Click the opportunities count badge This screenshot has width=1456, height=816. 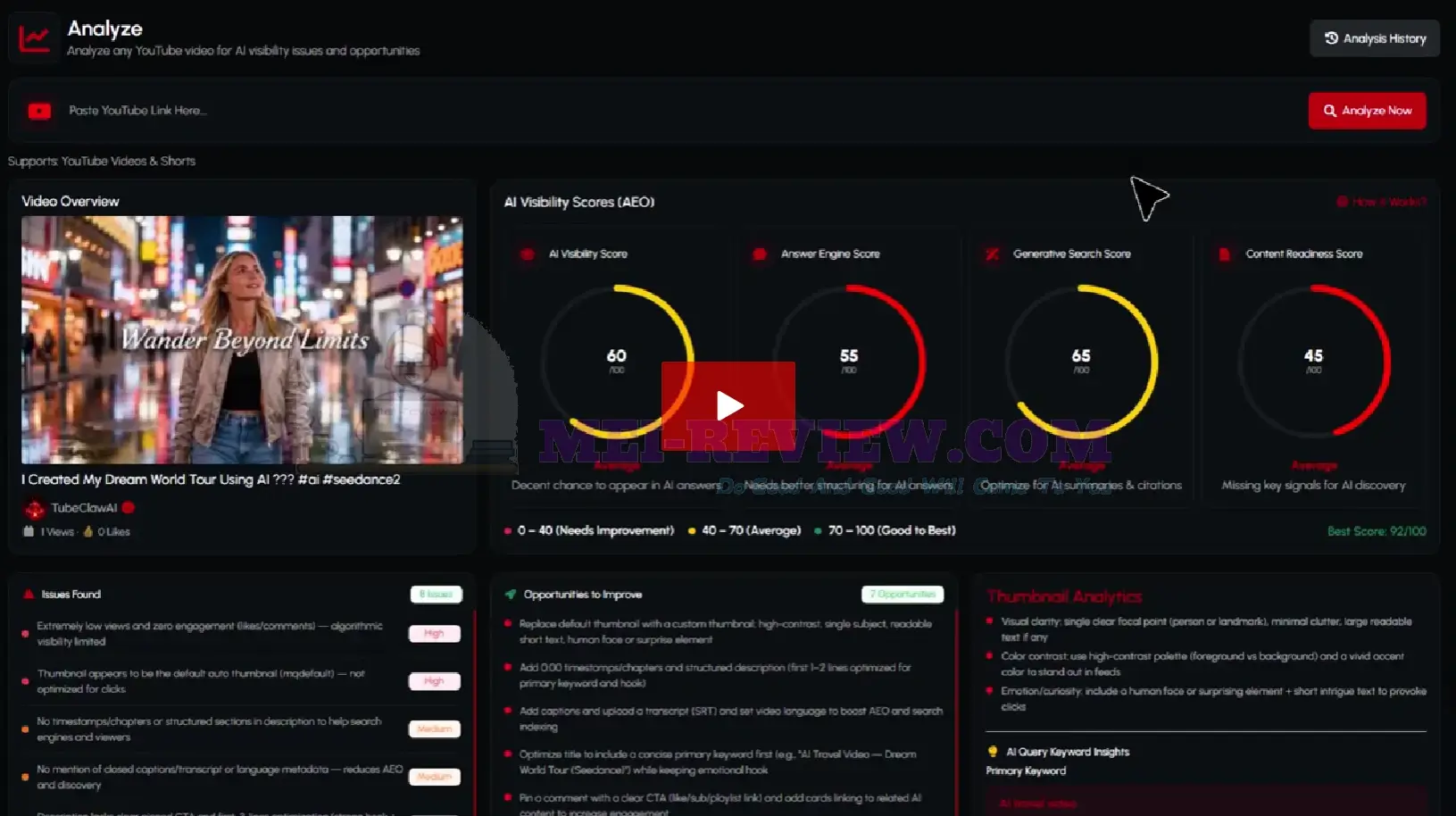click(x=903, y=595)
